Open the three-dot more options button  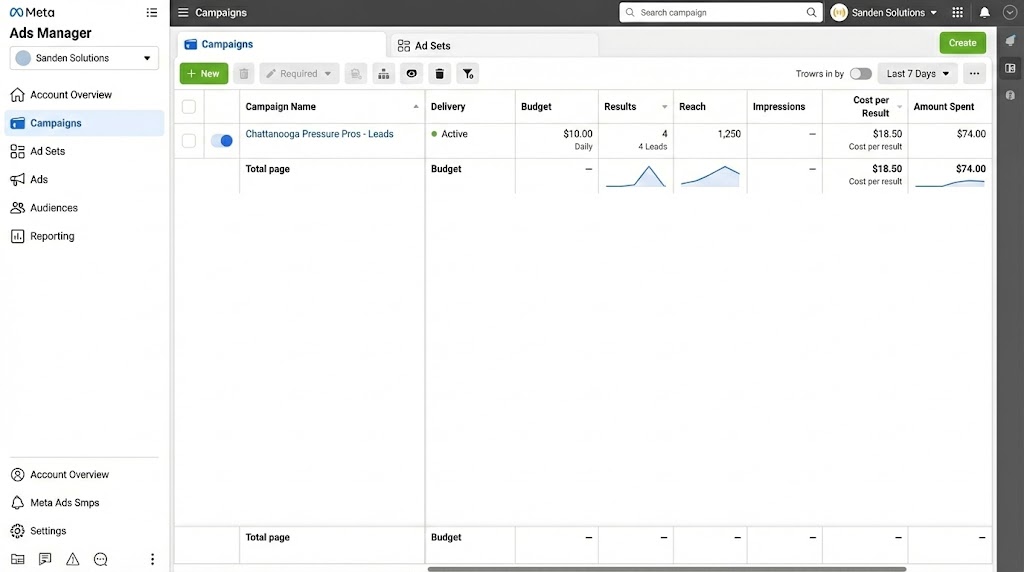[x=974, y=74]
